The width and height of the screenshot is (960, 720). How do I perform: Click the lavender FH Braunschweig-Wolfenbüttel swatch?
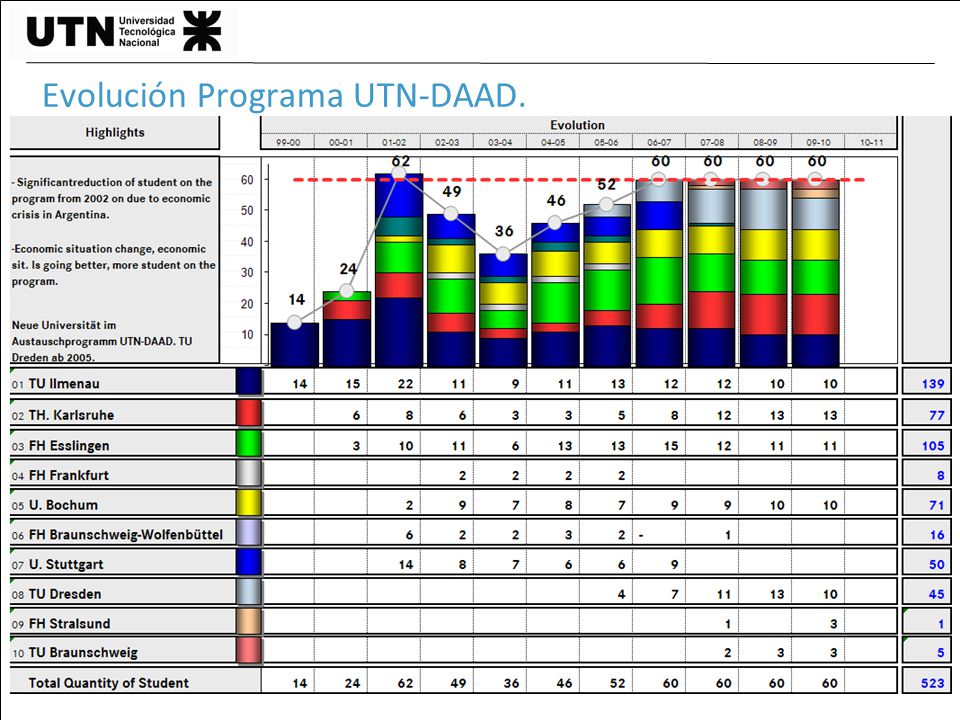click(x=249, y=533)
